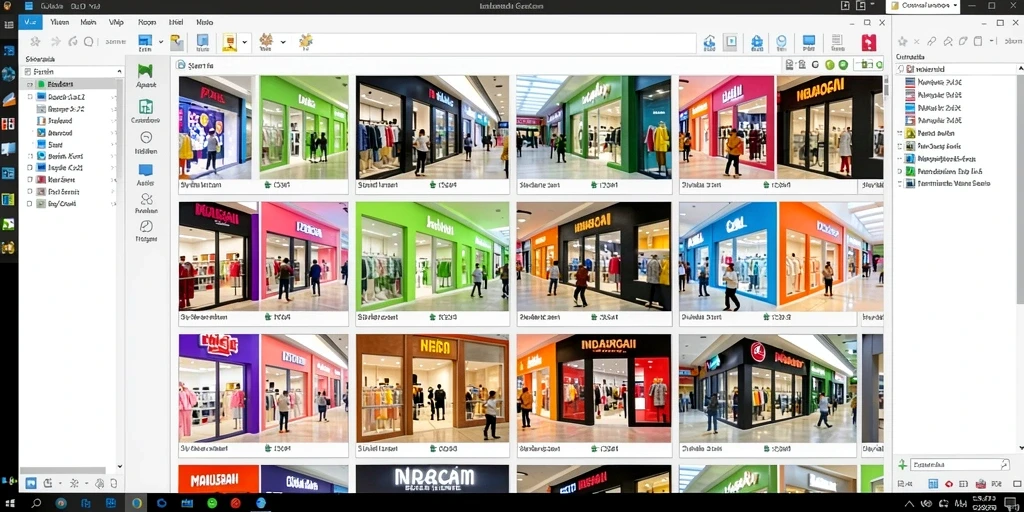Click the red tag icon in toolbar
The image size is (1024, 512).
click(x=869, y=43)
